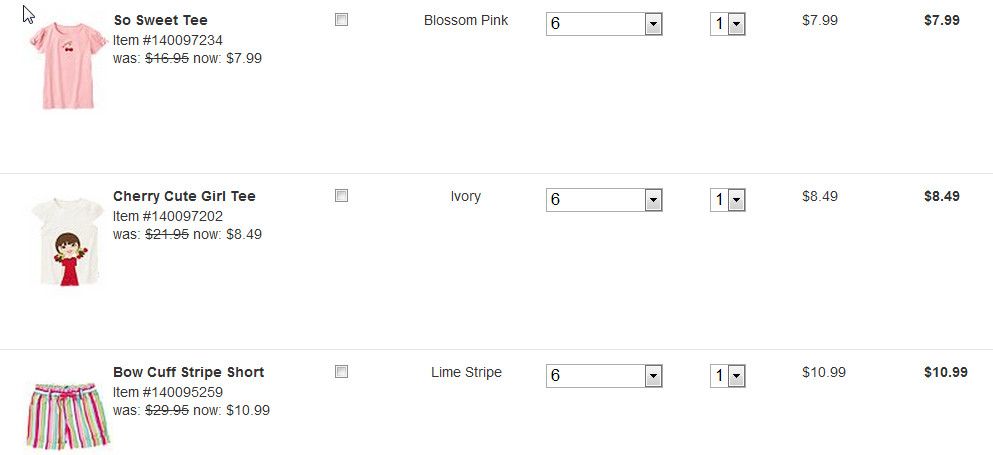
Task: Click item number 140097234 text
Action: tap(168, 40)
